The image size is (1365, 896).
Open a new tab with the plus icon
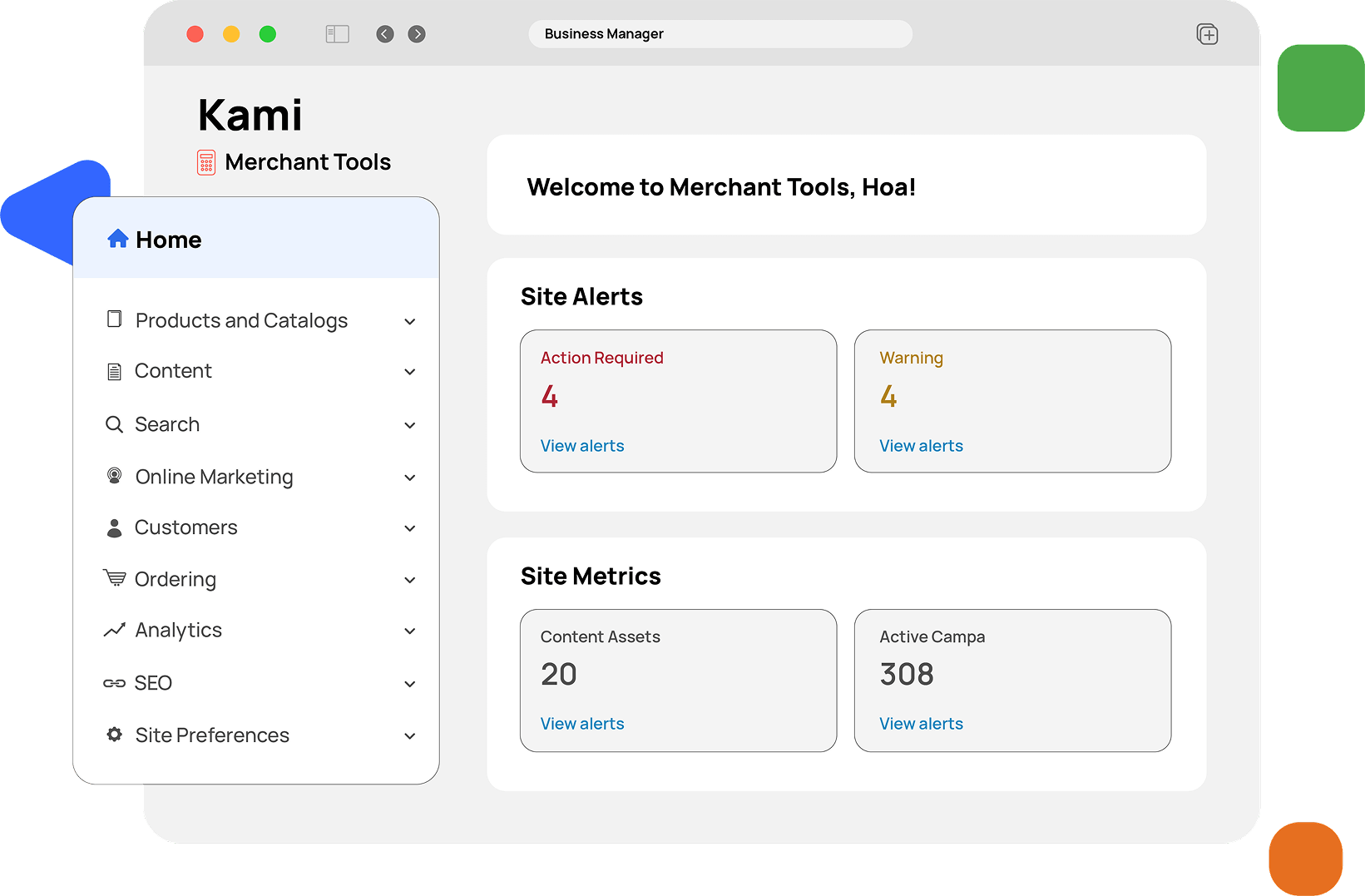[1207, 34]
